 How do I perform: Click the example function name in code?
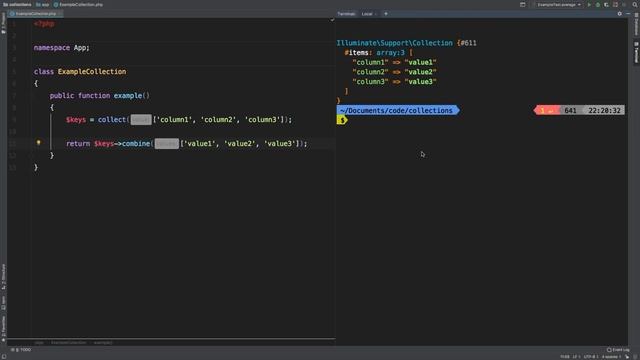pos(128,96)
